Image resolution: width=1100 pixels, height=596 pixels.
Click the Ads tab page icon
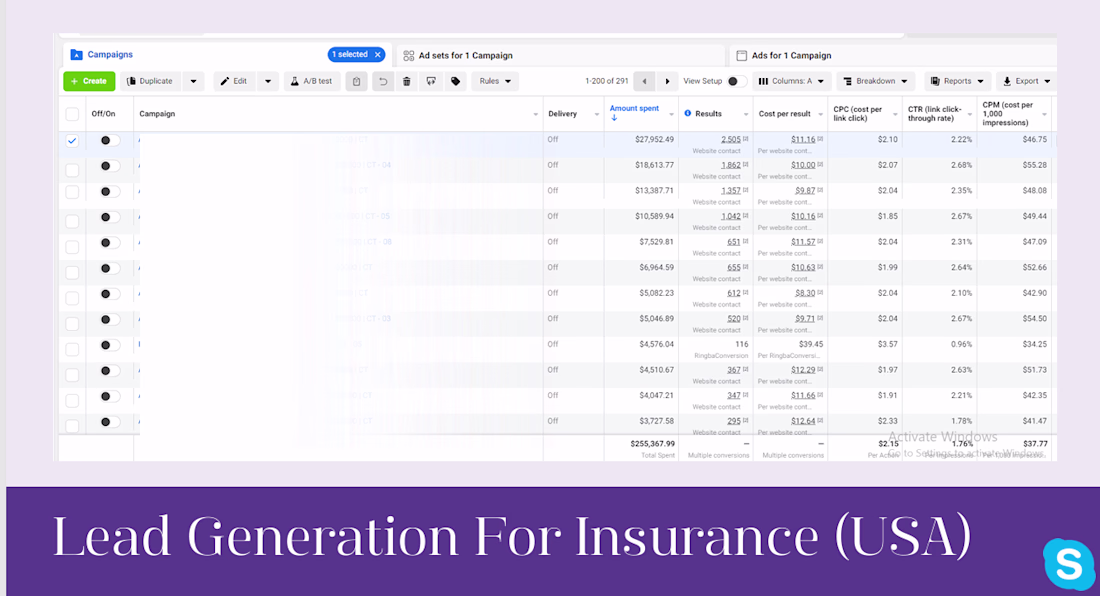(x=742, y=55)
